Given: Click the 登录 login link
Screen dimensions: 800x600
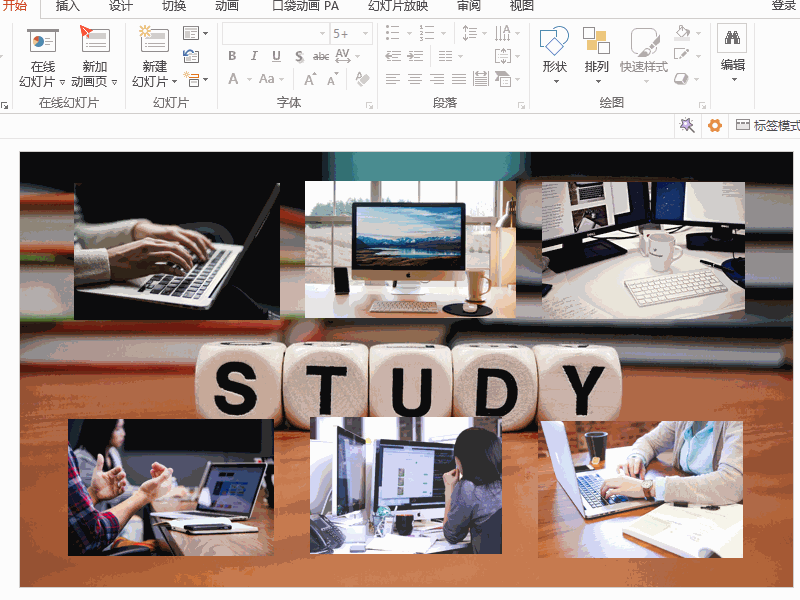Looking at the screenshot, I should [x=784, y=6].
